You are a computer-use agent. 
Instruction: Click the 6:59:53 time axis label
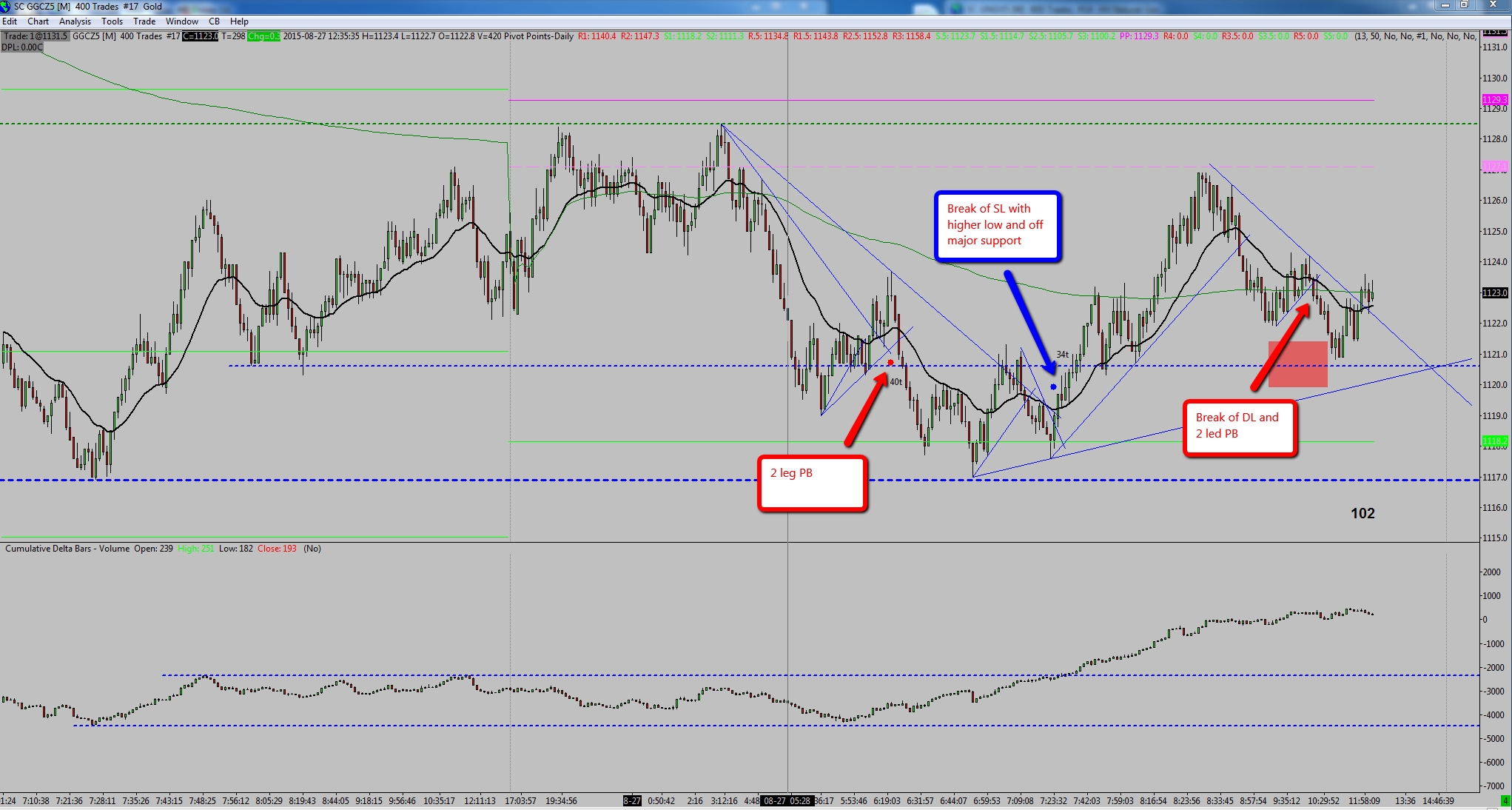[987, 801]
